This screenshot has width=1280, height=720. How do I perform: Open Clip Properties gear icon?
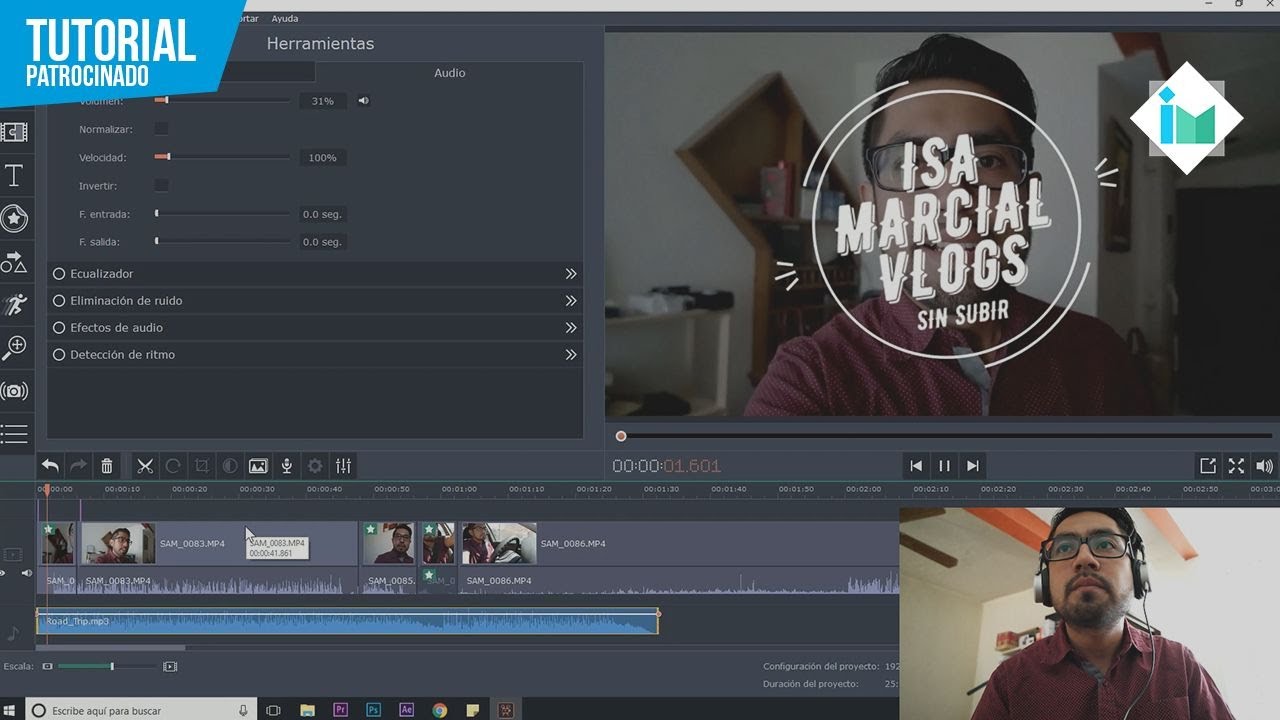tap(315, 466)
